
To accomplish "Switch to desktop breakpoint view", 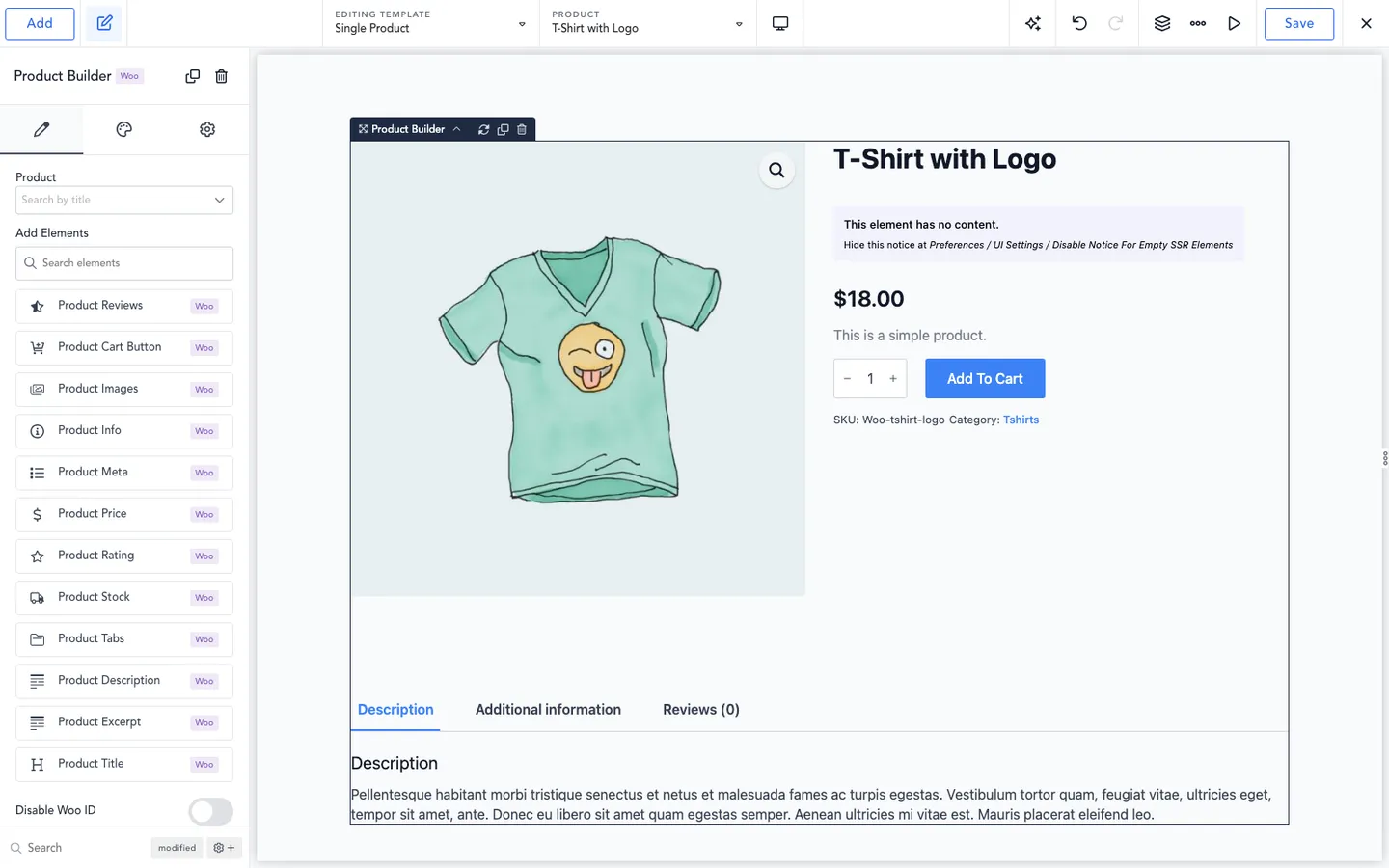I will [x=780, y=23].
